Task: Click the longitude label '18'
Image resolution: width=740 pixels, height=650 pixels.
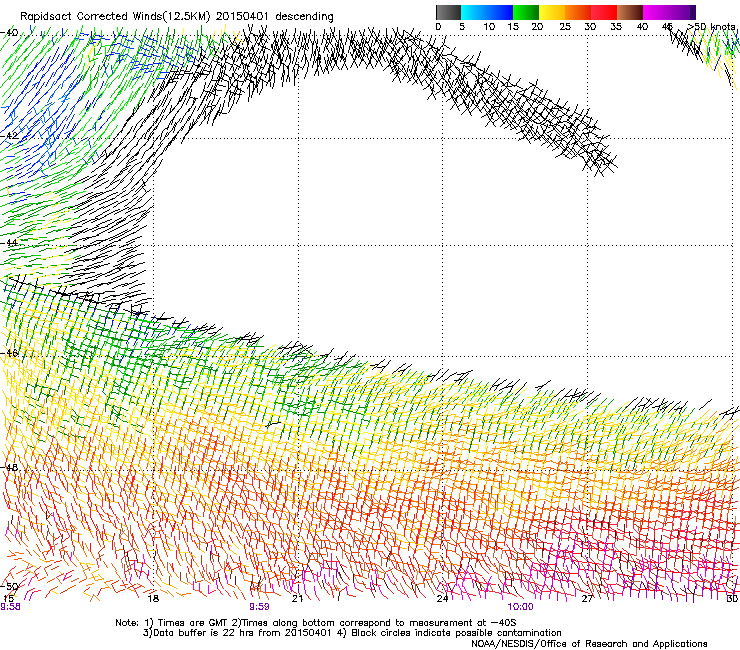Action: click(x=153, y=598)
